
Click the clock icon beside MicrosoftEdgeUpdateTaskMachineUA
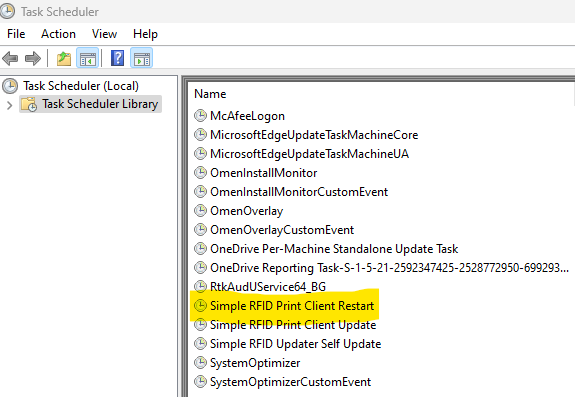click(x=200, y=154)
